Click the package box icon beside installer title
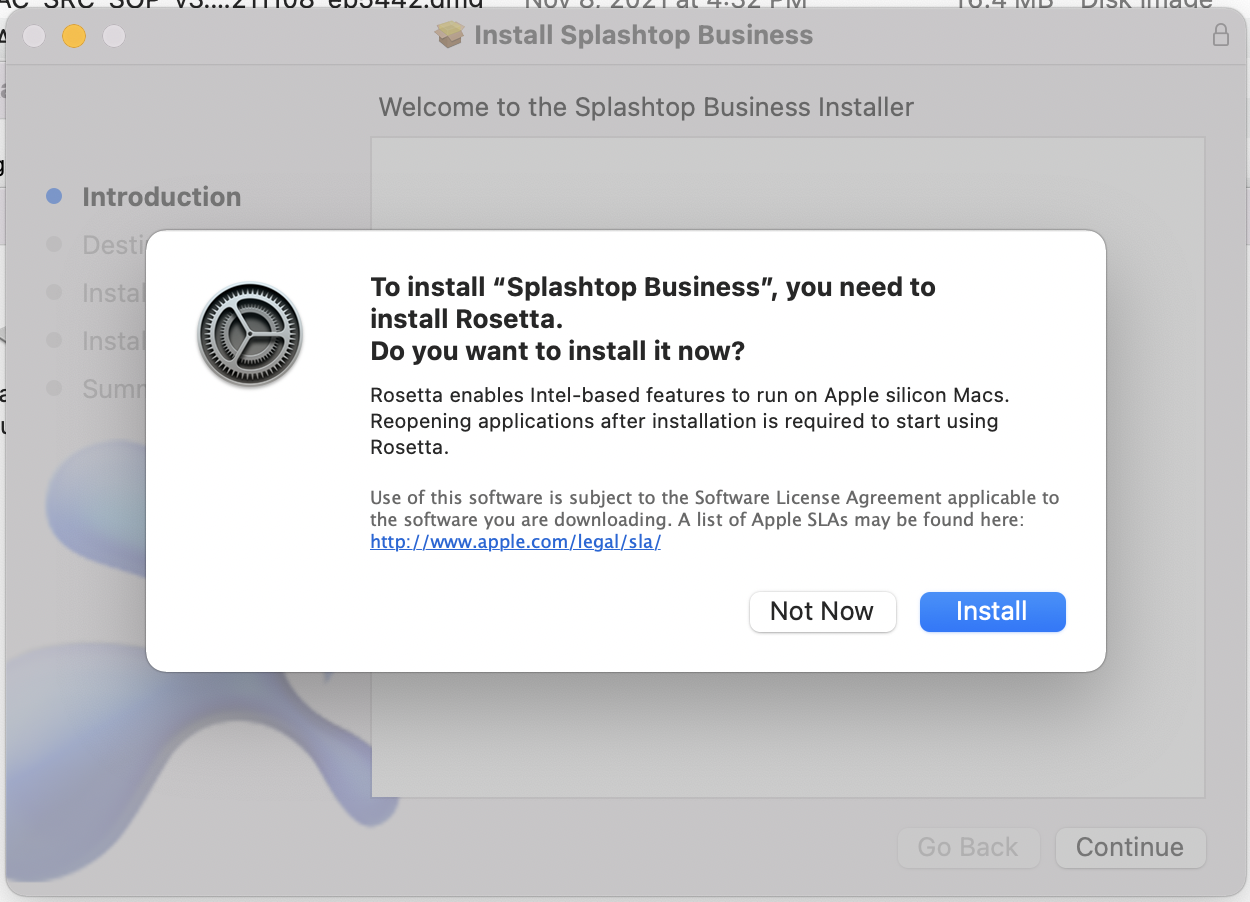The image size is (1250, 902). click(451, 36)
